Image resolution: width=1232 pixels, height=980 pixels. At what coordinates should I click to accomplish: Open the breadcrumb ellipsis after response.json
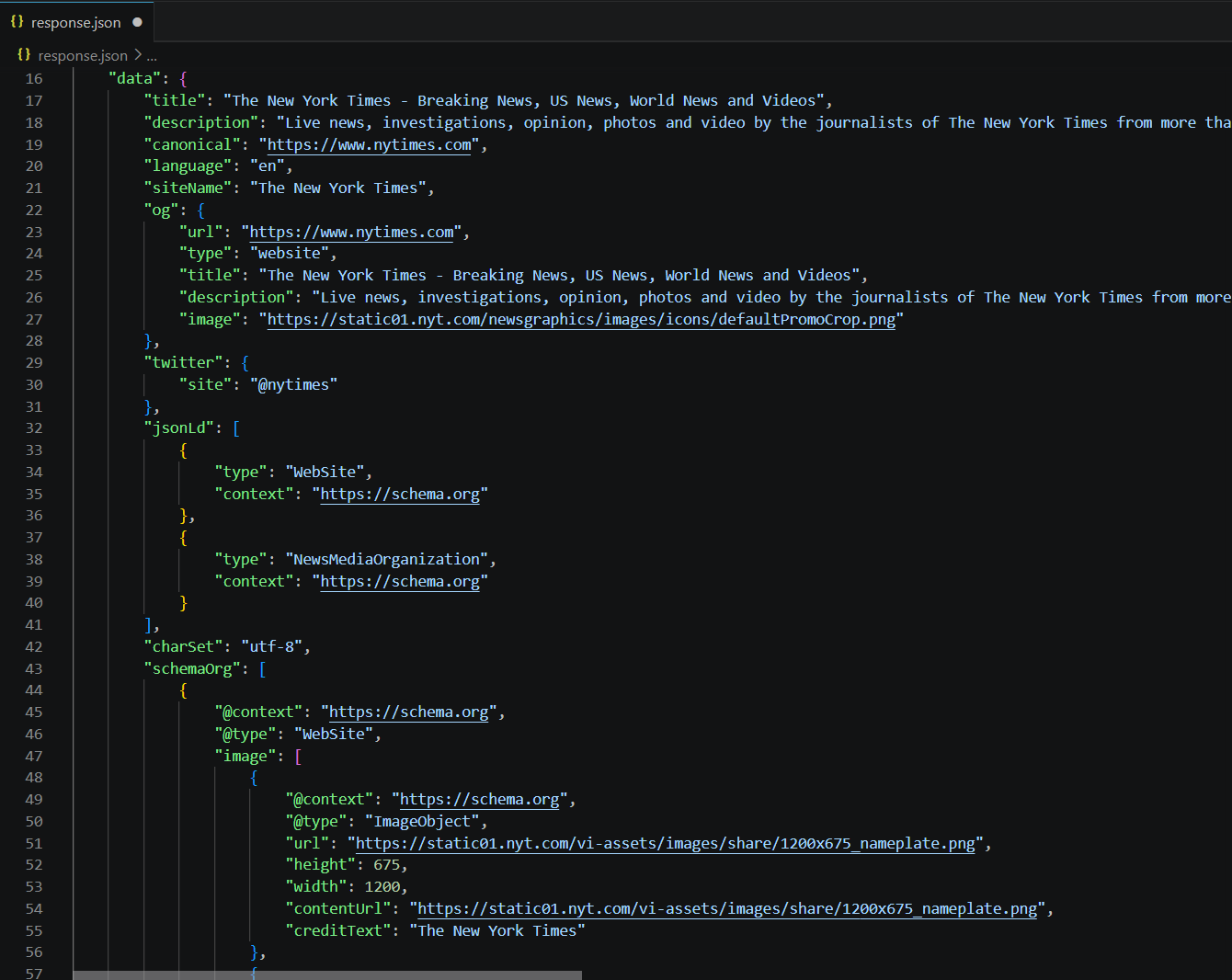(152, 55)
